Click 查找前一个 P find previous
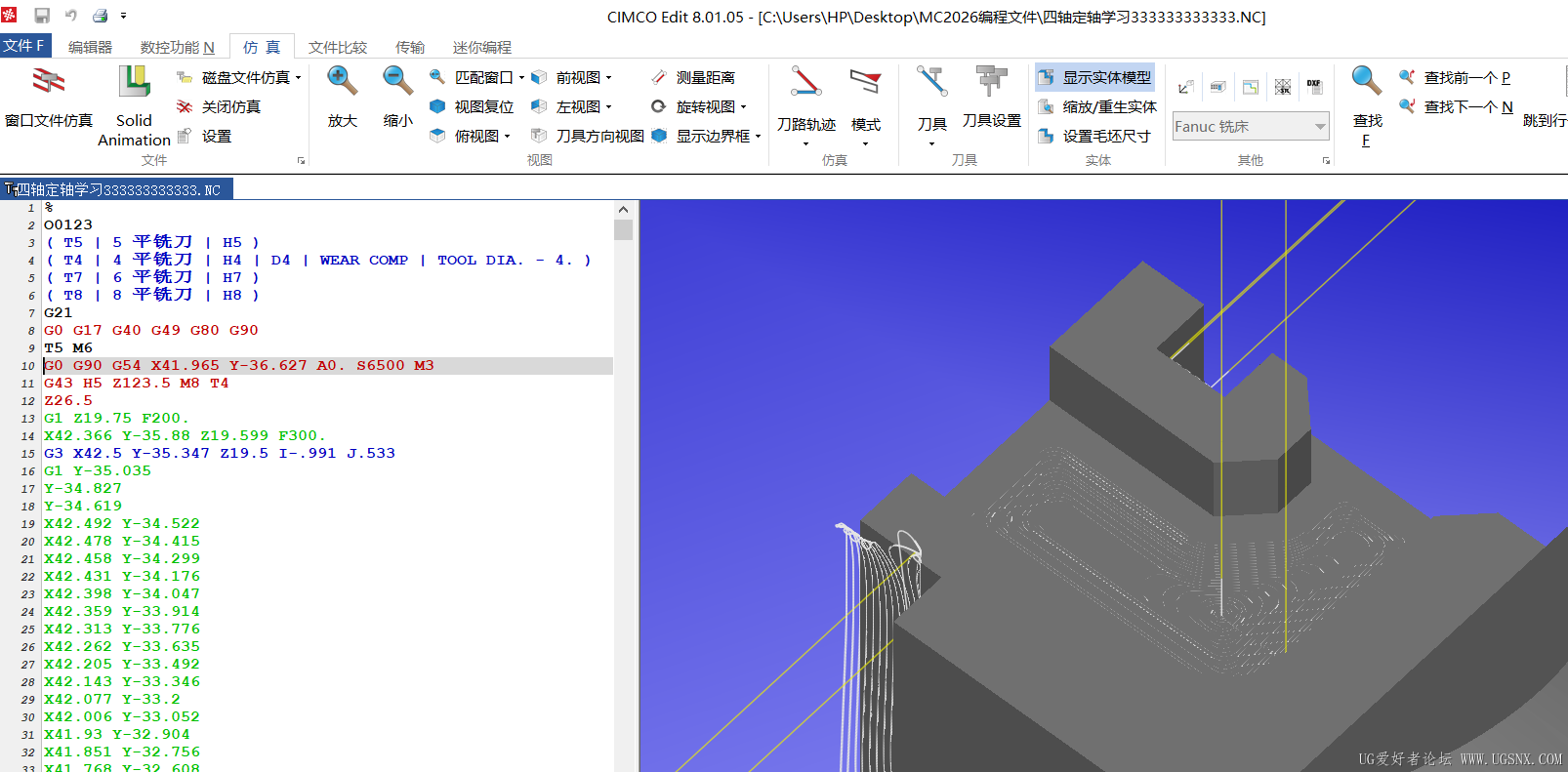The height and width of the screenshot is (772, 1568). coord(1455,77)
